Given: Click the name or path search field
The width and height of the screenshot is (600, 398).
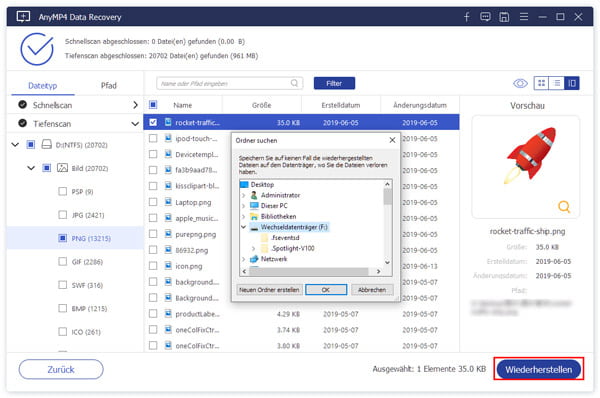Looking at the screenshot, I should tap(230, 83).
